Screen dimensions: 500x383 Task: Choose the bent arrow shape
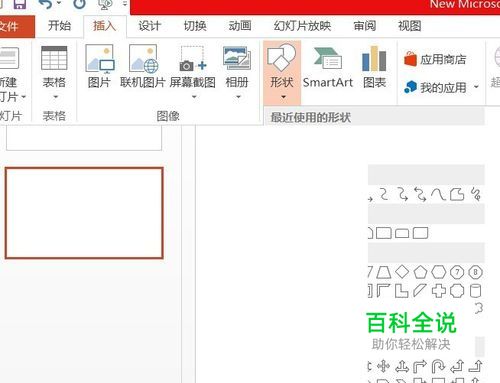pyautogui.click(x=420, y=366)
